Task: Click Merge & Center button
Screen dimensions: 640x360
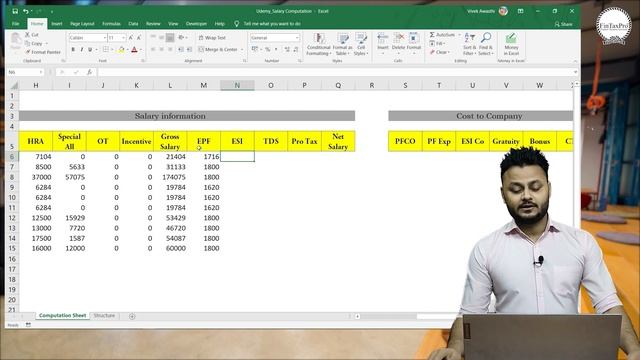Action: [x=218, y=49]
